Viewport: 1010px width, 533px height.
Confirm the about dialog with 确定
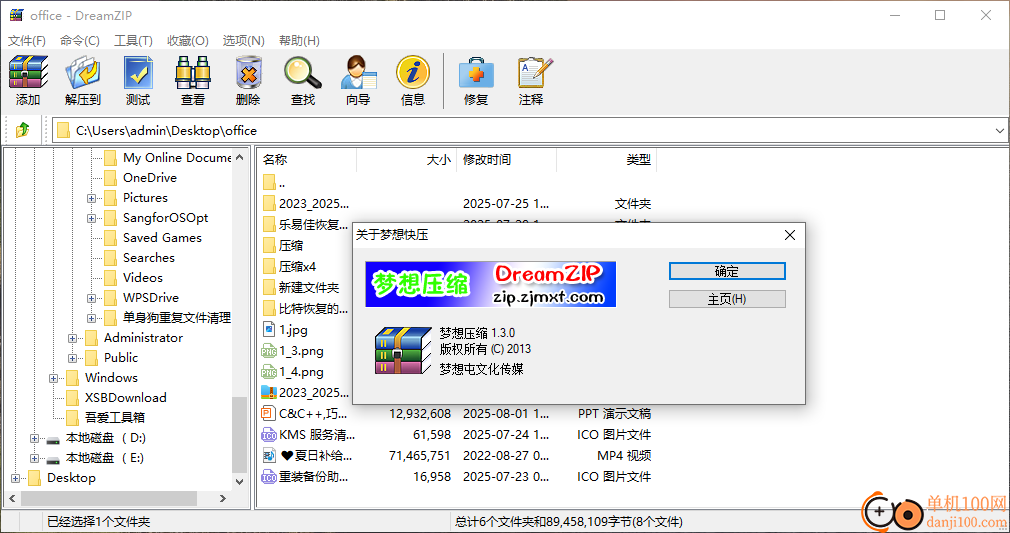727,271
